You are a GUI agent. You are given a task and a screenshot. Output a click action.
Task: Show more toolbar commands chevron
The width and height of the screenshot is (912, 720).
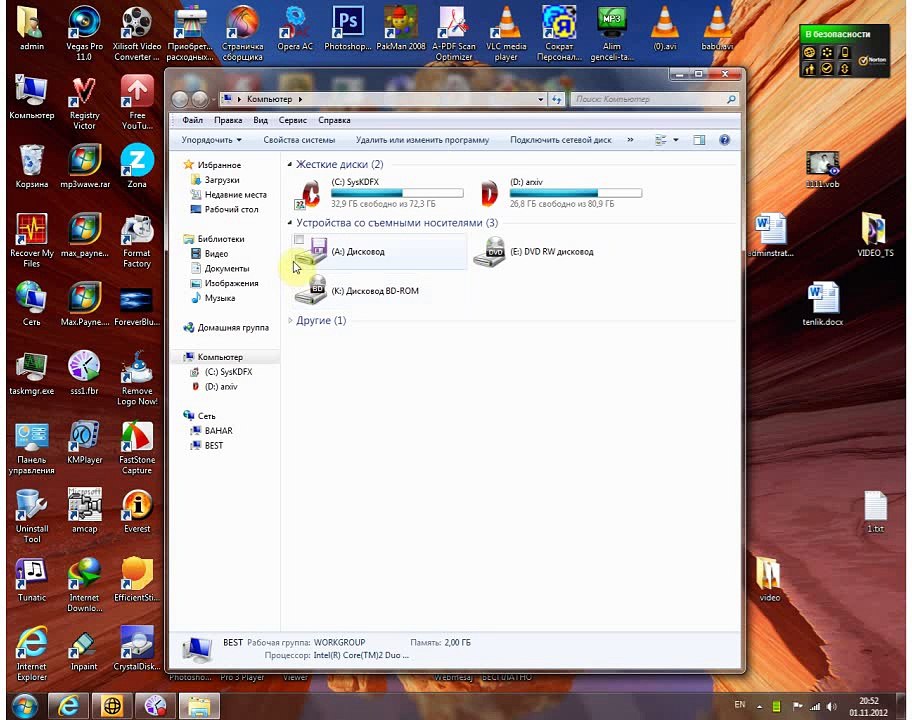[x=630, y=140]
